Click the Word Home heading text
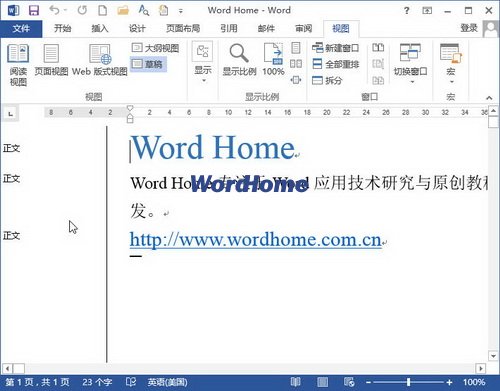The image size is (500, 391). [x=214, y=147]
